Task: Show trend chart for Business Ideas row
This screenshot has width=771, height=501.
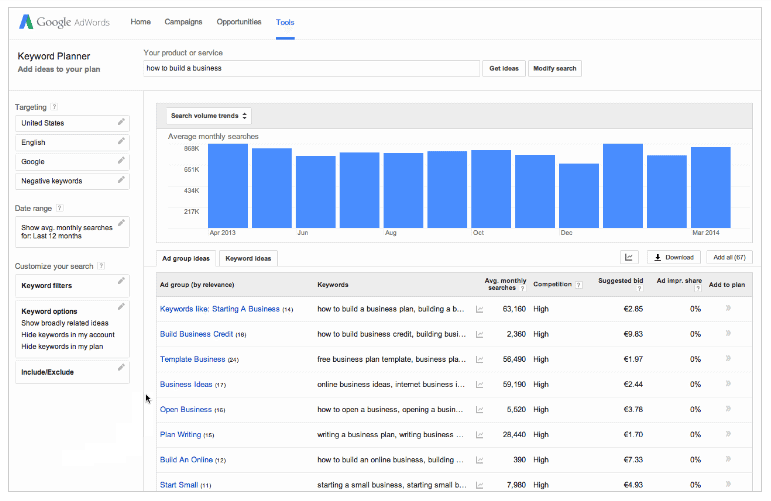Action: [479, 384]
